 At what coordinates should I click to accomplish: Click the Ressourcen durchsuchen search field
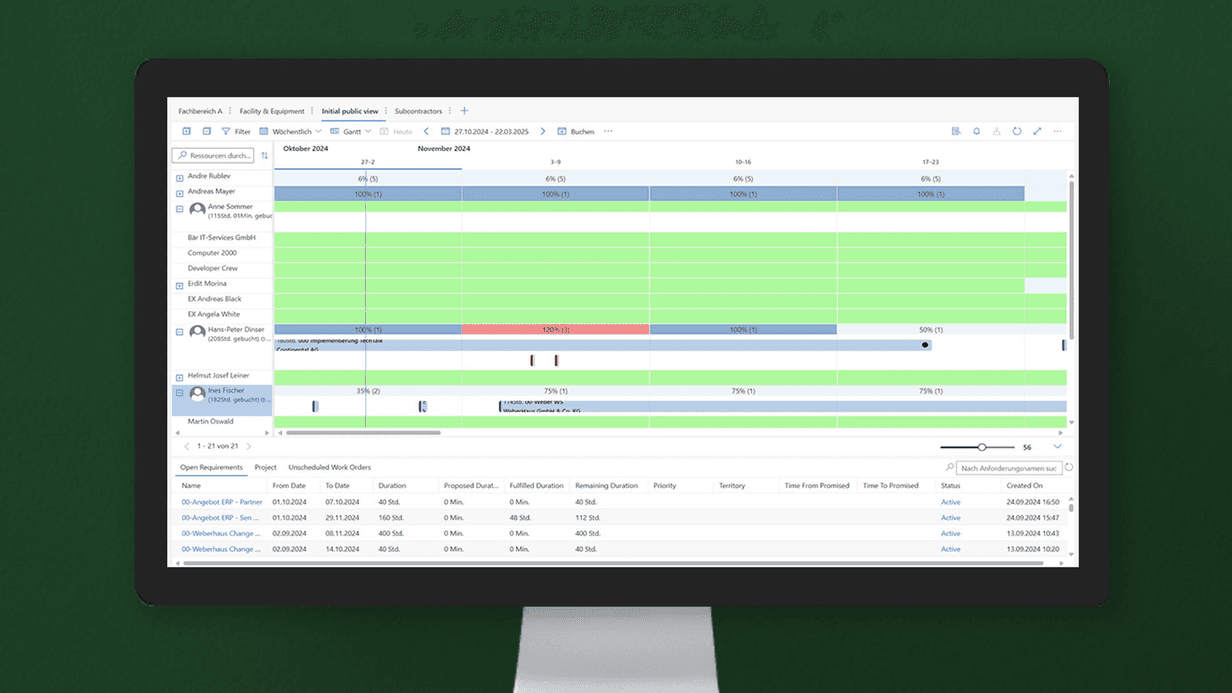[214, 156]
